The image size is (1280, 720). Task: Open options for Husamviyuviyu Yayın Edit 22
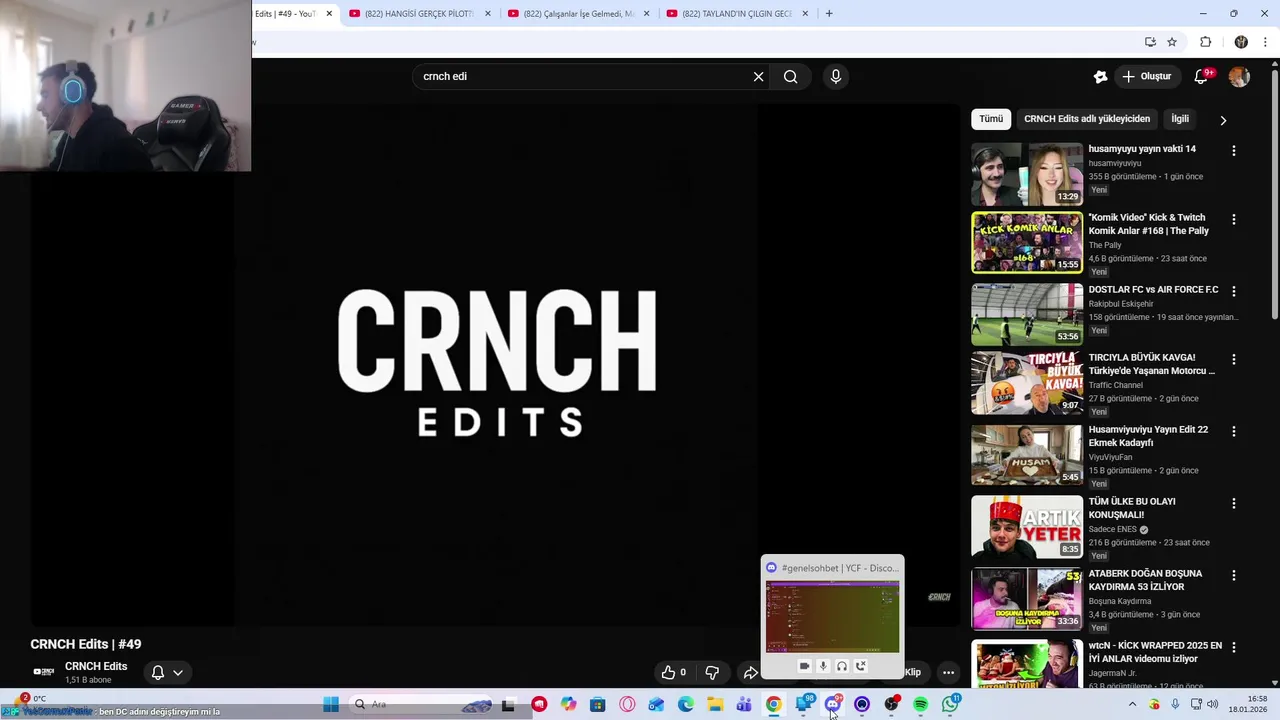pyautogui.click(x=1233, y=431)
